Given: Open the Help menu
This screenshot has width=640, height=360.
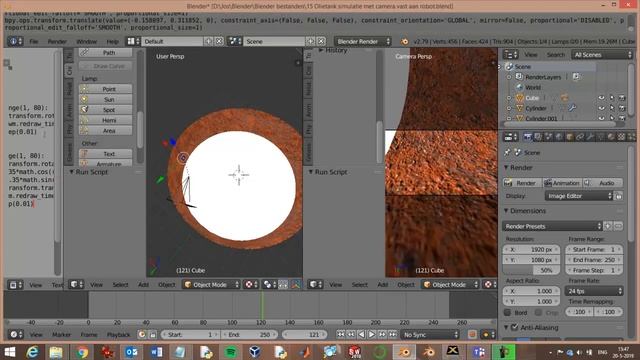Looking at the screenshot, I should tap(112, 41).
